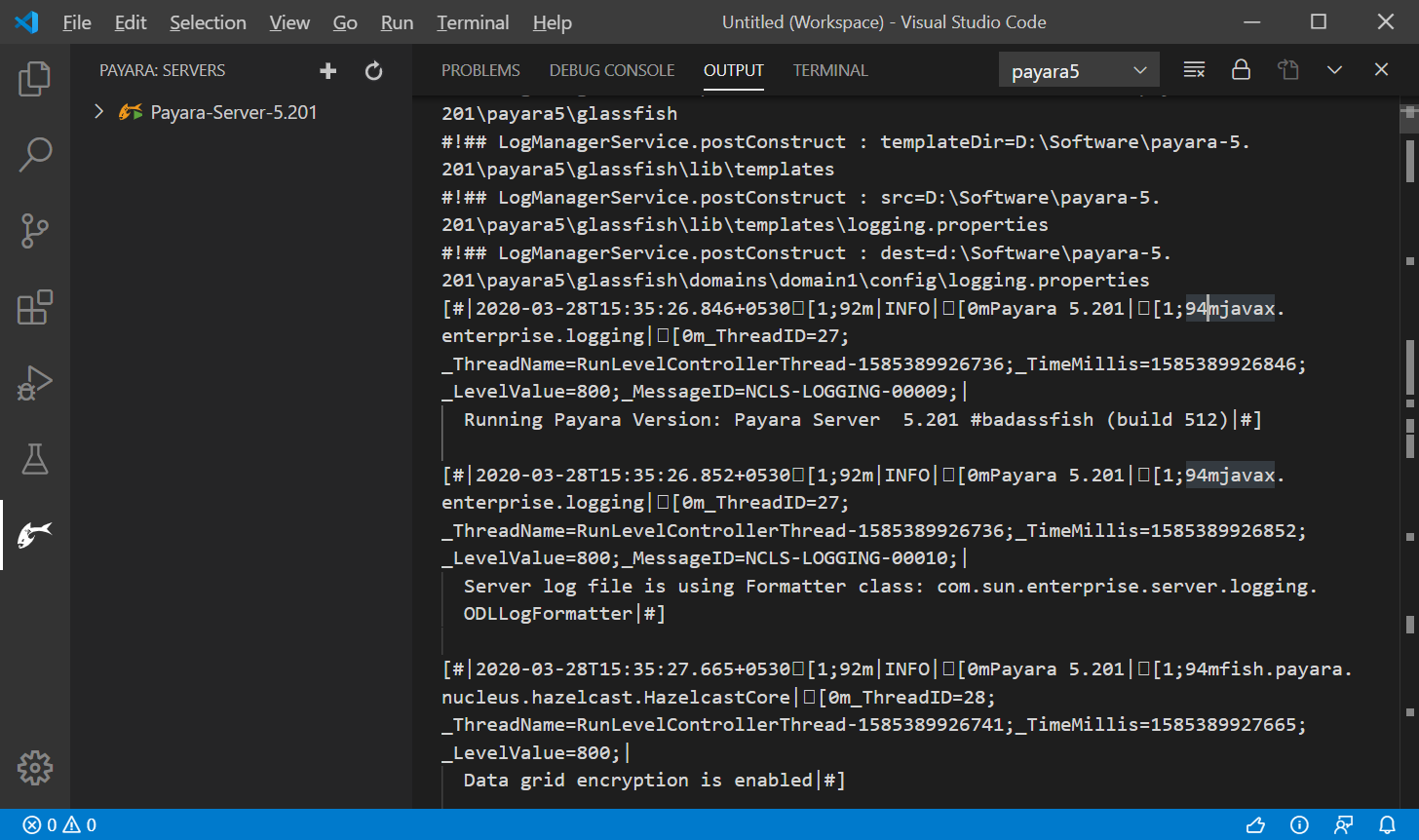The height and width of the screenshot is (840, 1419).
Task: Open the payara5 output channel dropdown
Action: tap(1078, 70)
